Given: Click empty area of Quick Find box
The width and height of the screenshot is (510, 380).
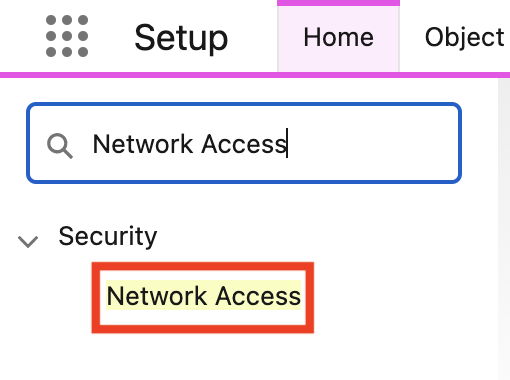Looking at the screenshot, I should click(373, 144).
